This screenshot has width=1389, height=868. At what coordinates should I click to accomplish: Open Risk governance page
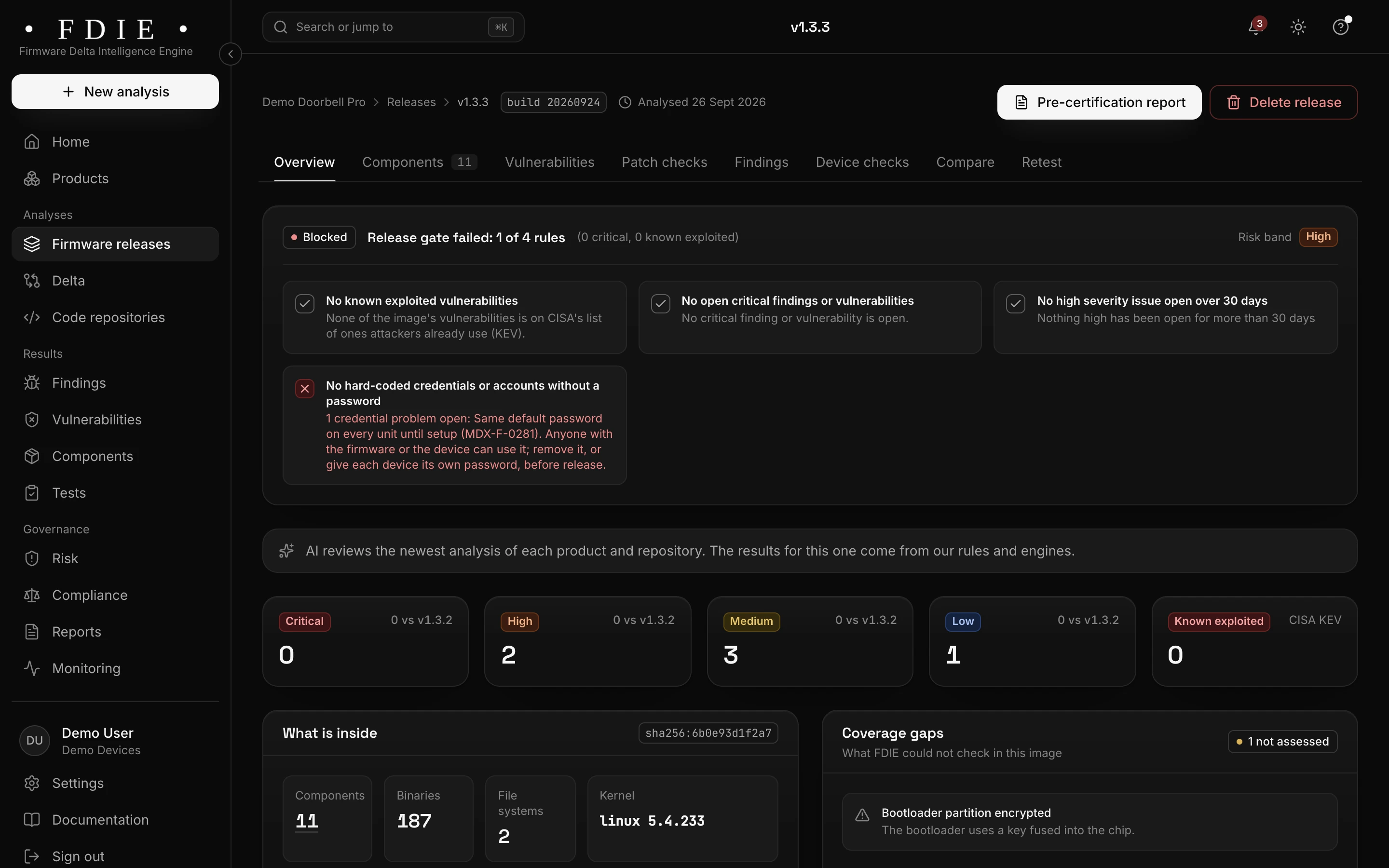coord(115,558)
